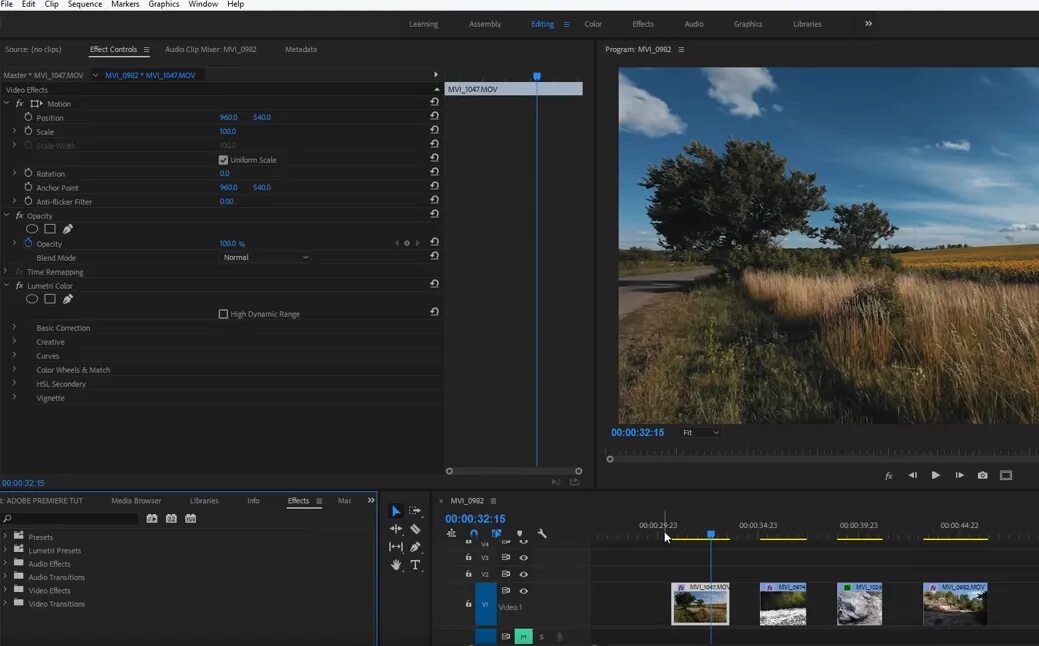Select free draw bezier pen under Opacity
Viewport: 1039px width, 646px height.
click(x=68, y=229)
